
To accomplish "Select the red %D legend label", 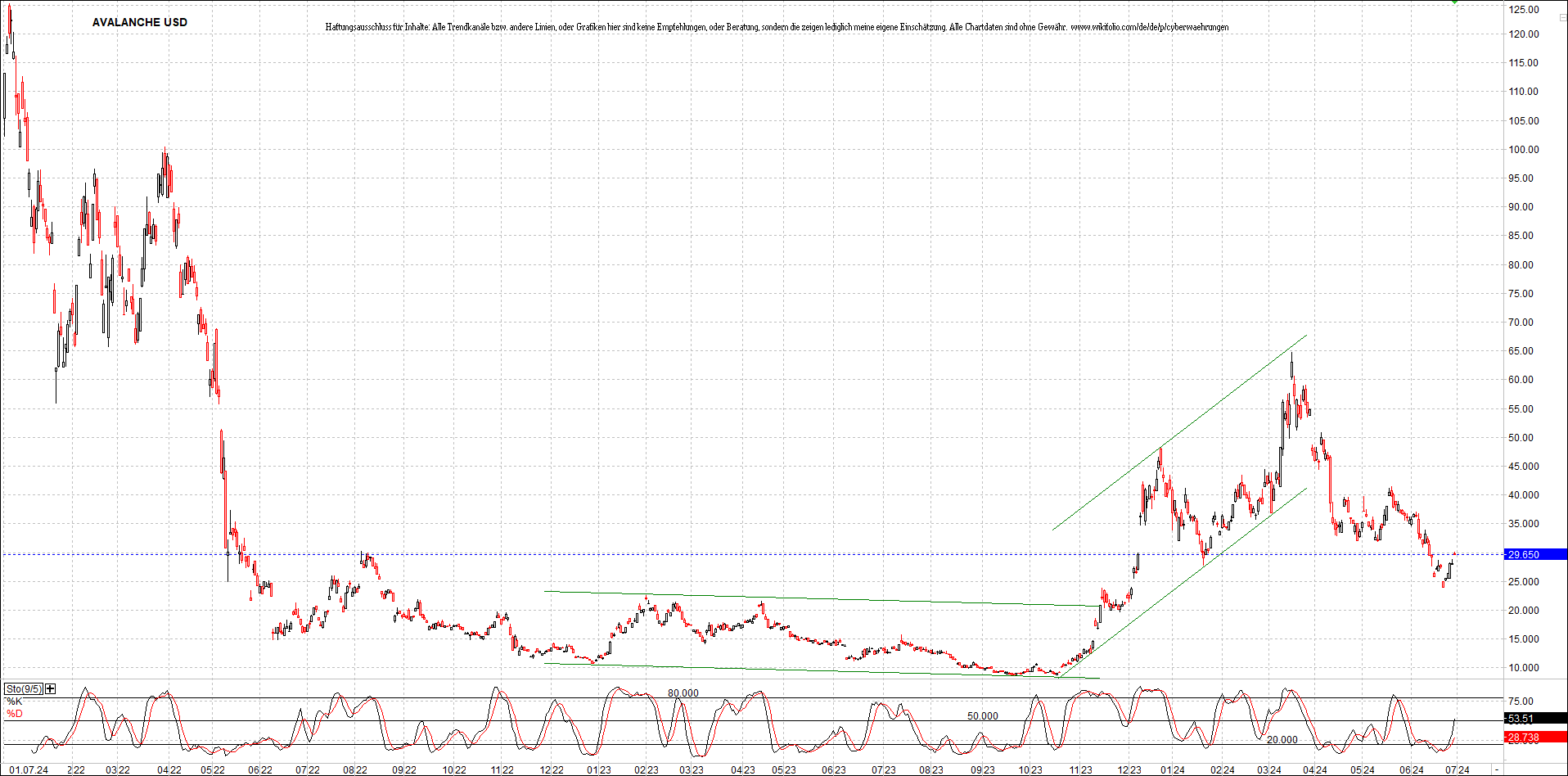I will click(14, 714).
